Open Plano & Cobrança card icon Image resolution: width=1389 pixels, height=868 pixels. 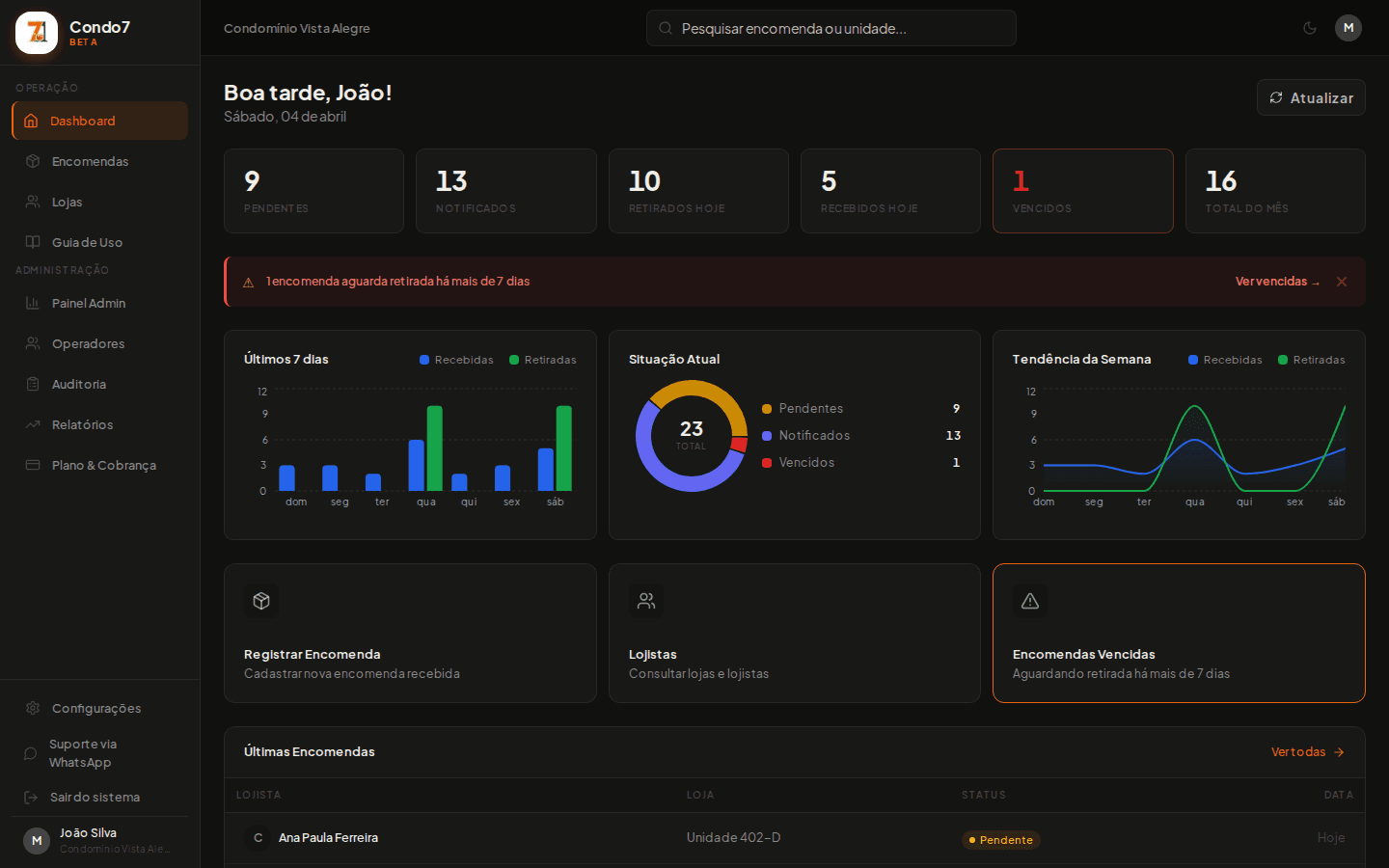tap(32, 465)
